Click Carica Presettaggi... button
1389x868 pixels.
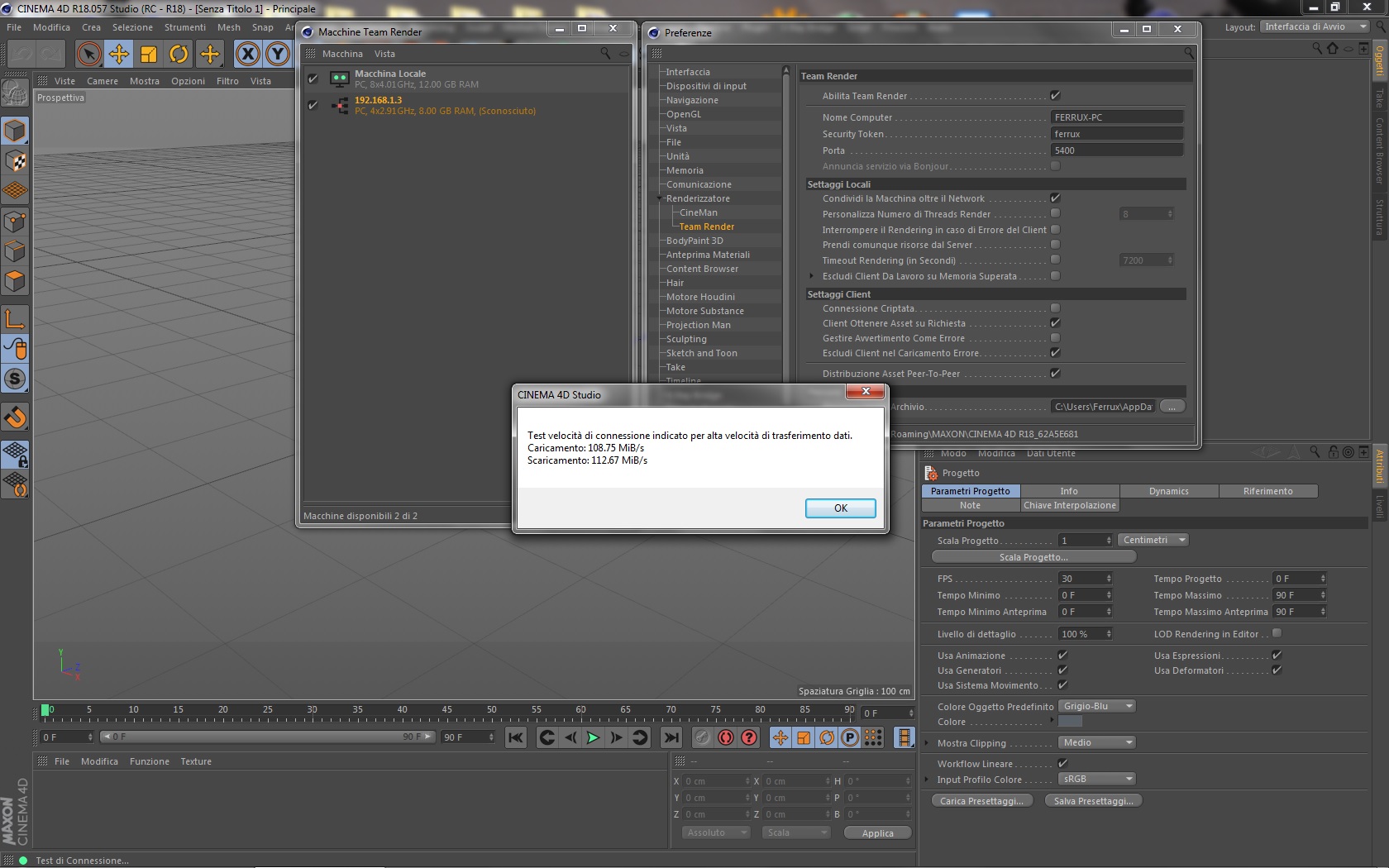tap(982, 800)
